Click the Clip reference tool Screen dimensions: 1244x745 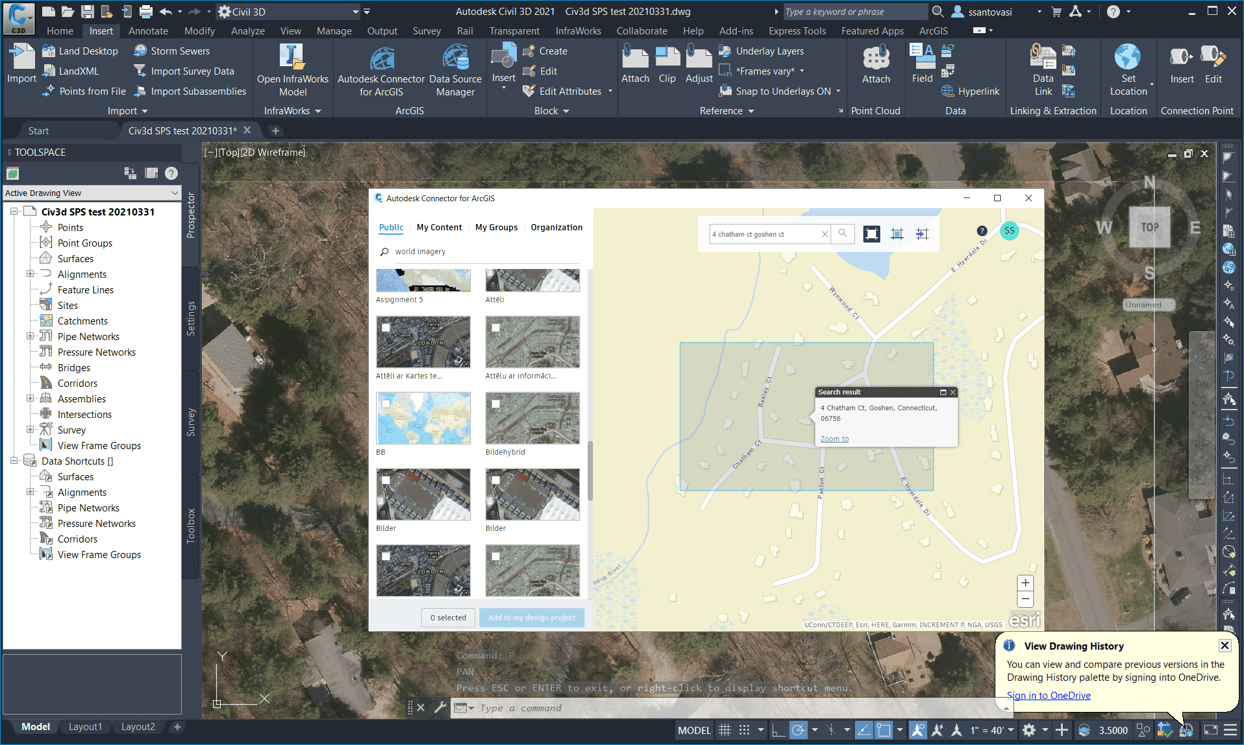coord(667,65)
